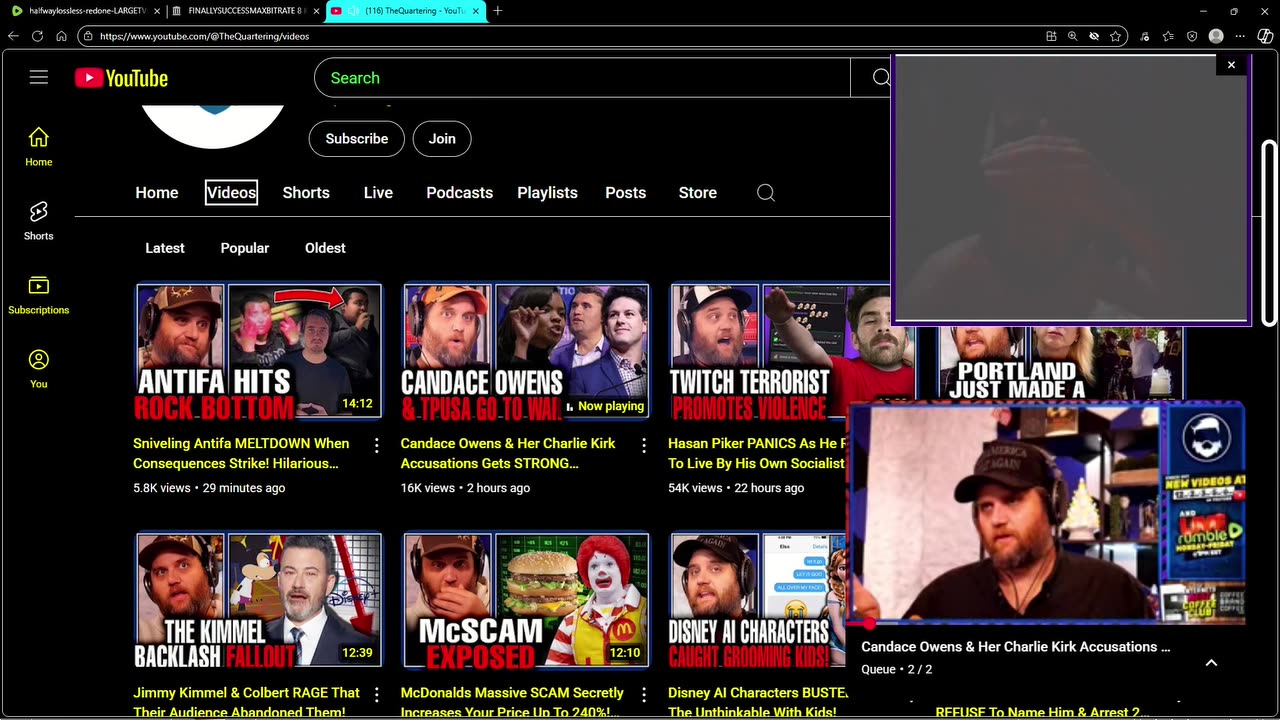Open options menu for Sniveling Antifa MELTDOWN video
1280x720 pixels.
point(377,445)
